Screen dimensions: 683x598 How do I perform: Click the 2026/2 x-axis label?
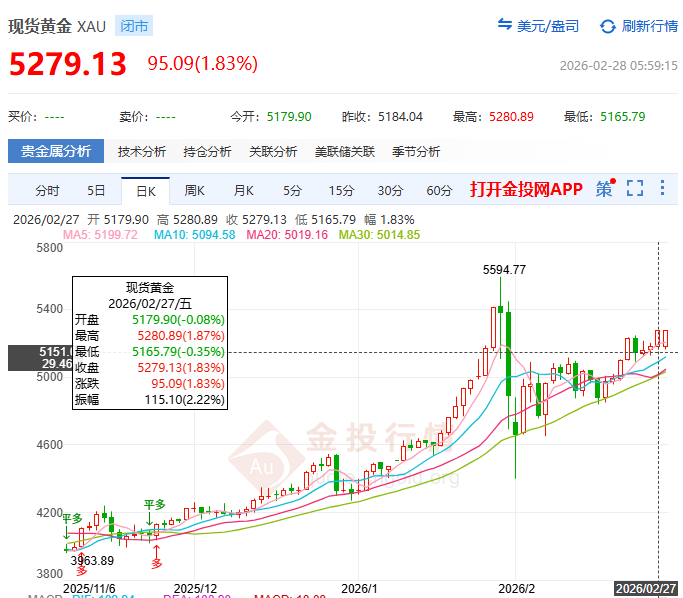coord(516,588)
